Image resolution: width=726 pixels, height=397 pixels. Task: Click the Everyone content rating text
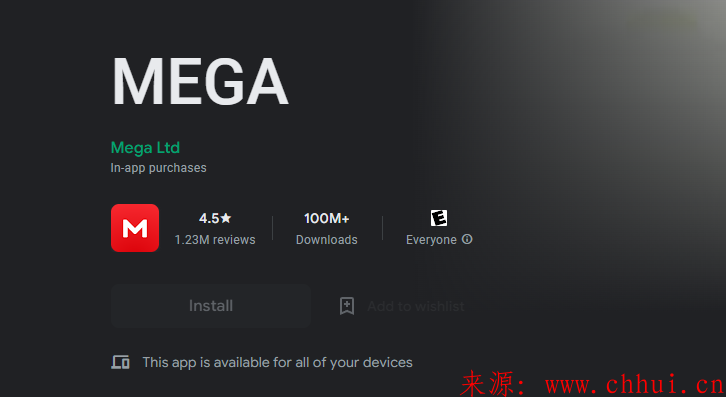tap(431, 240)
